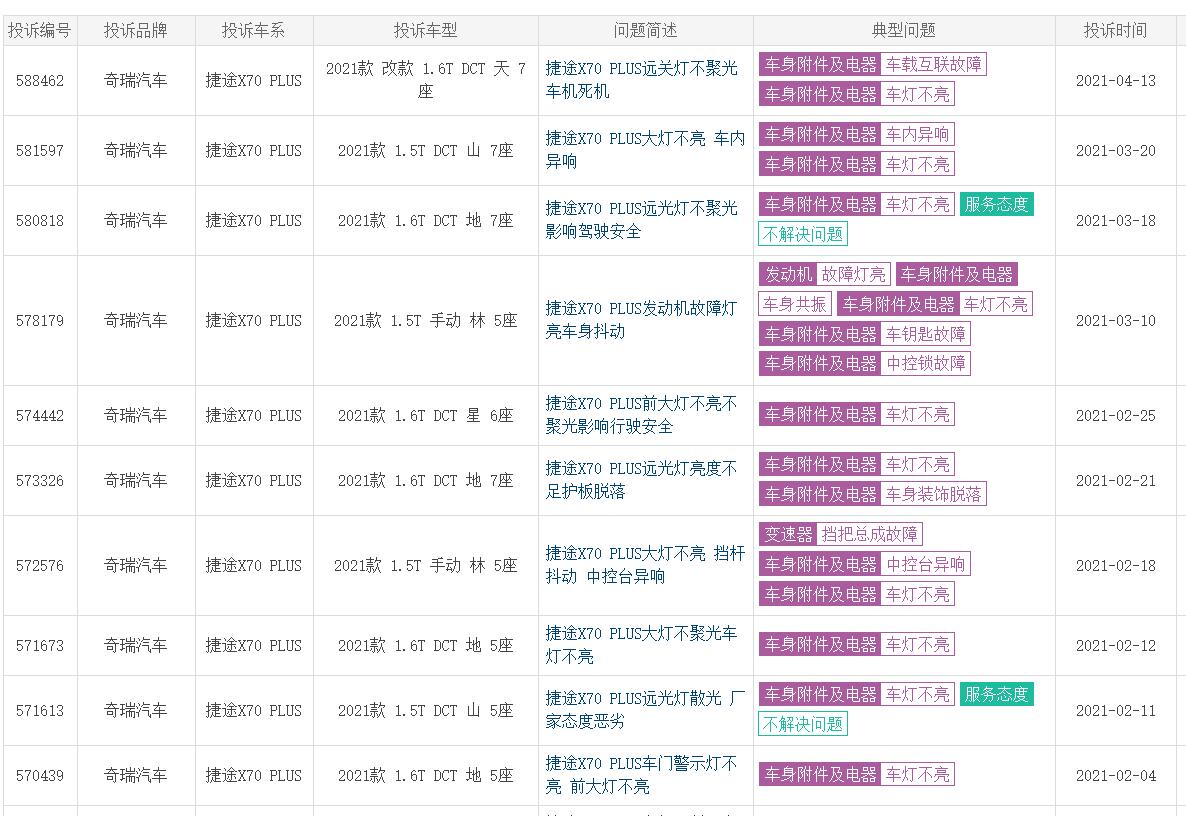The height and width of the screenshot is (816, 1186).
Task: Click the 投诉车型 column header
Action: pos(425,30)
